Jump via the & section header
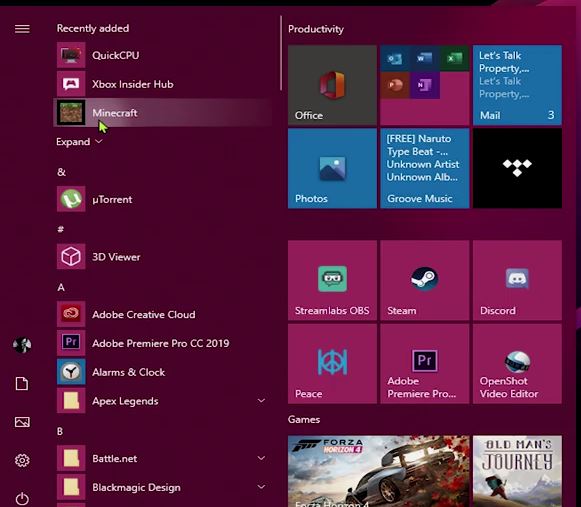Viewport: 581px width, 507px height. [x=62, y=172]
